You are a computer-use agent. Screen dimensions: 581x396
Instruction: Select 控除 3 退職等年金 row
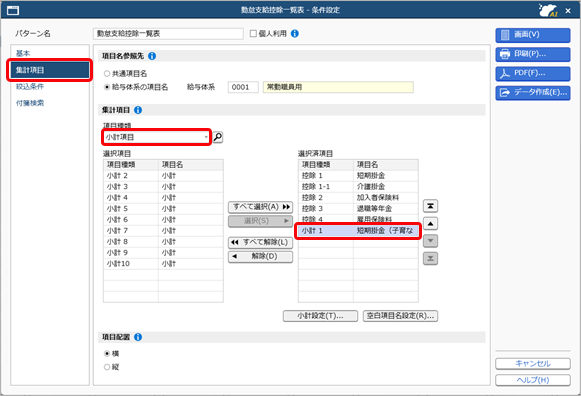pyautogui.click(x=358, y=209)
